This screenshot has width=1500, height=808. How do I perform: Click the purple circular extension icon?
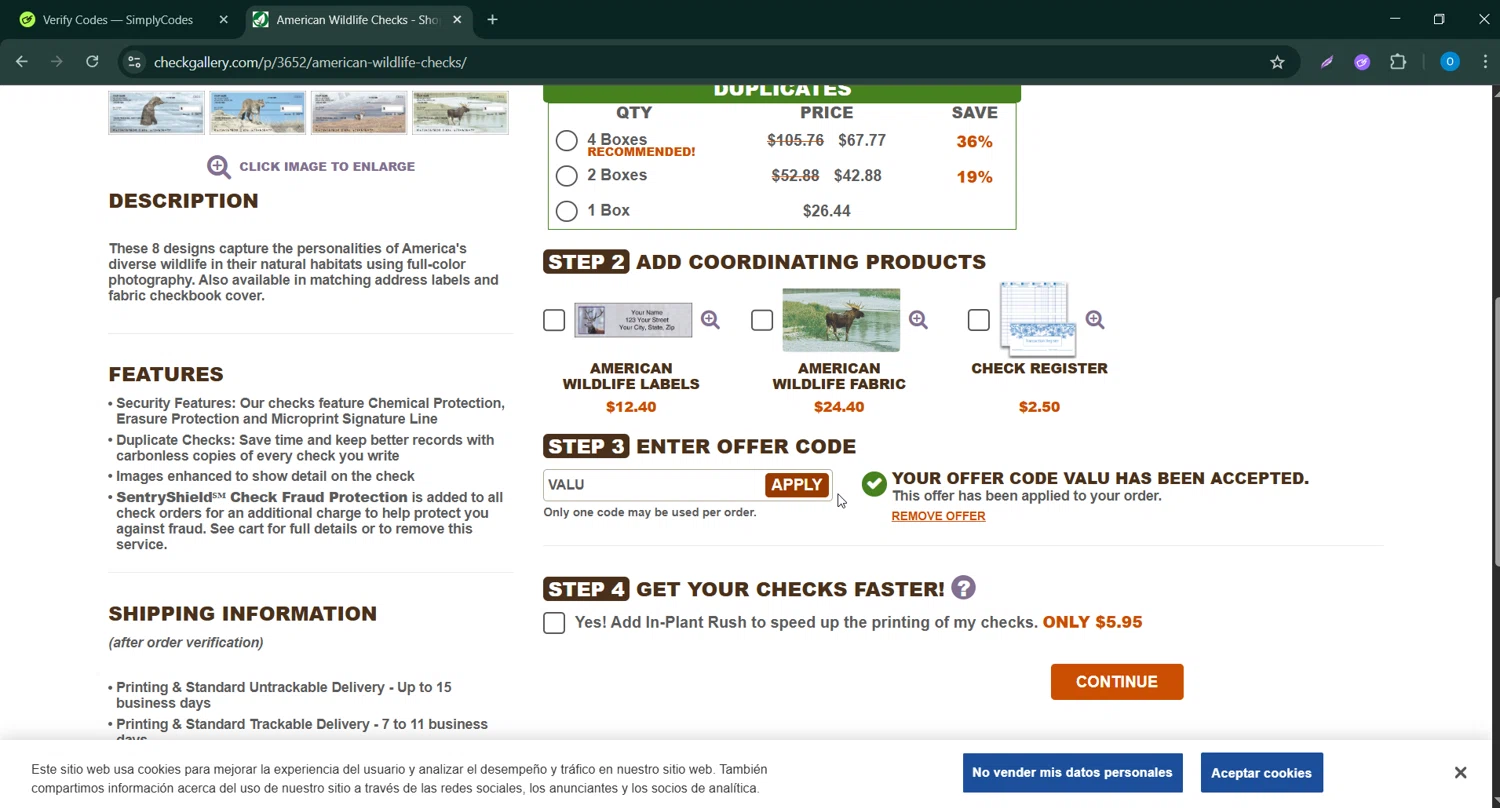(x=1362, y=62)
